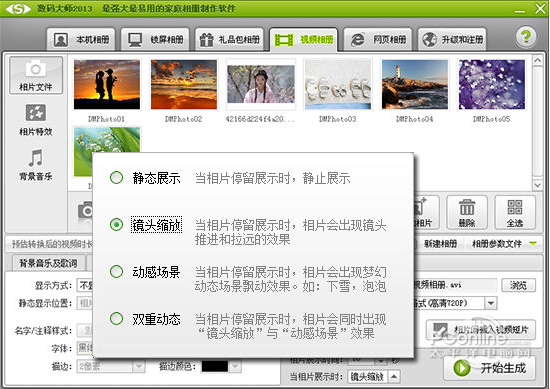Switch to the 锁屏相册 tab
Viewport: 550px width, 389px height.
(x=155, y=40)
